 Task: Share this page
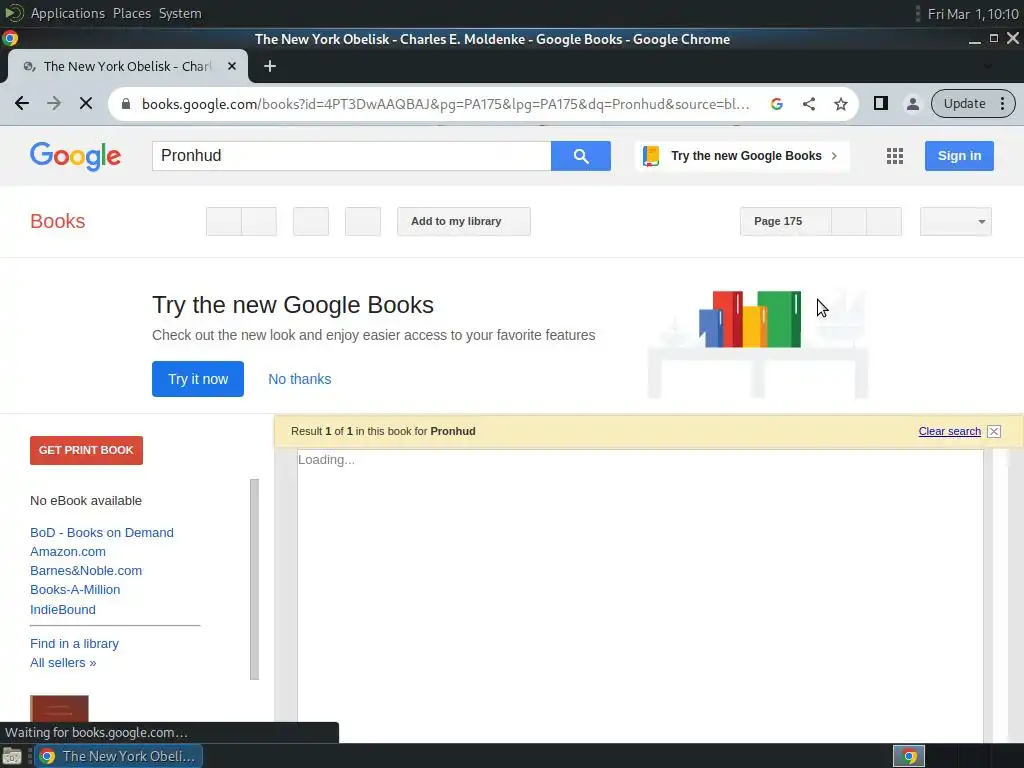click(x=808, y=104)
